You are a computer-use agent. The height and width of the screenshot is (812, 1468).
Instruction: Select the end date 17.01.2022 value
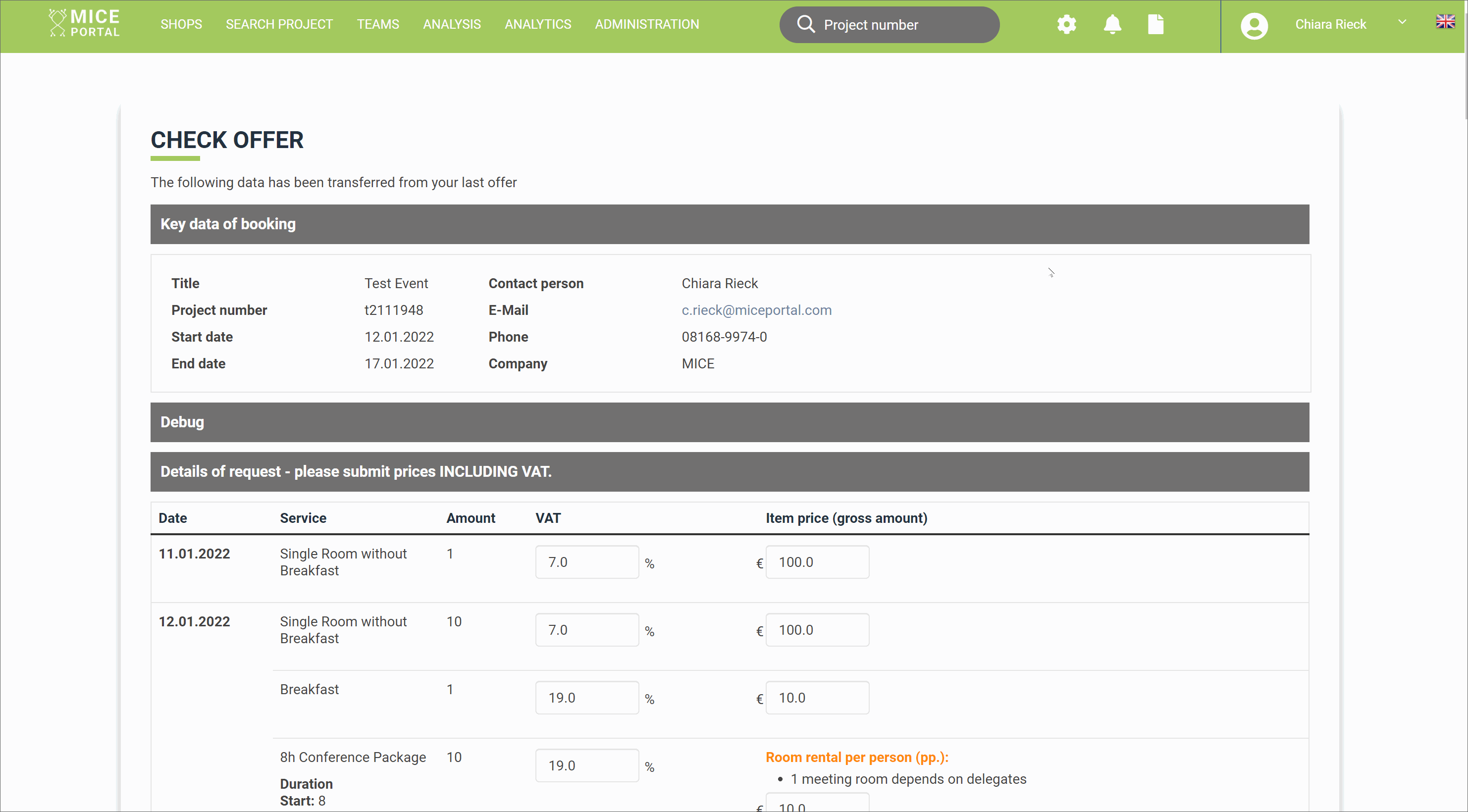[399, 363]
